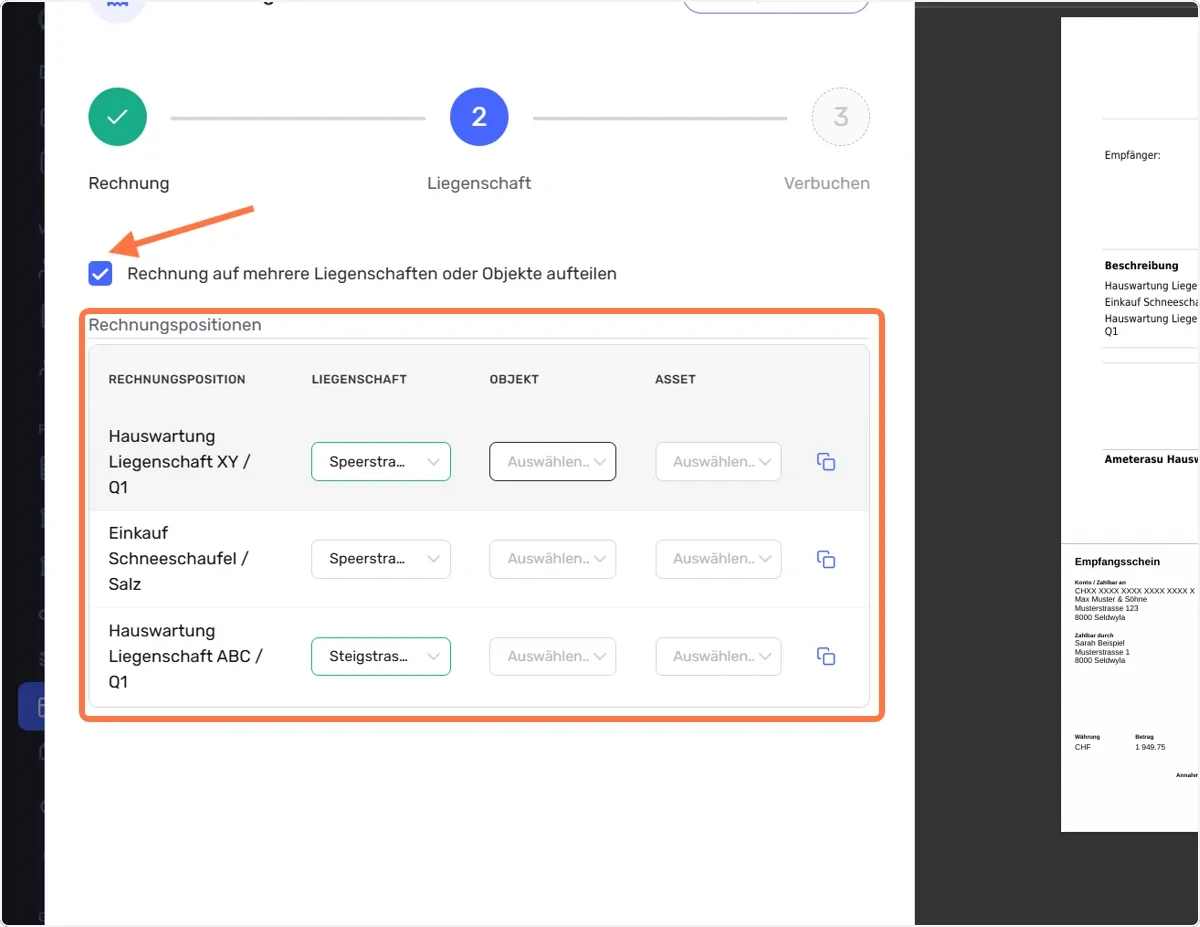1200x927 pixels.
Task: Select the step 2 Liegenschaft circle
Action: click(479, 117)
